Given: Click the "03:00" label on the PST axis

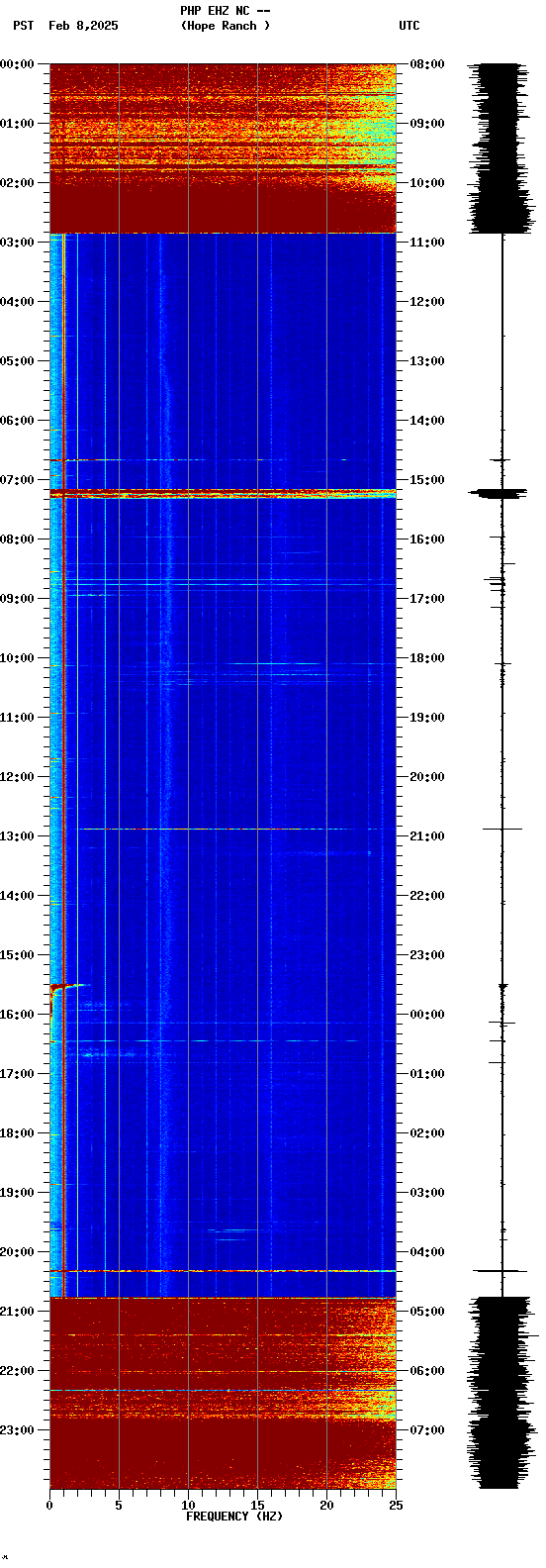Looking at the screenshot, I should pyautogui.click(x=18, y=243).
